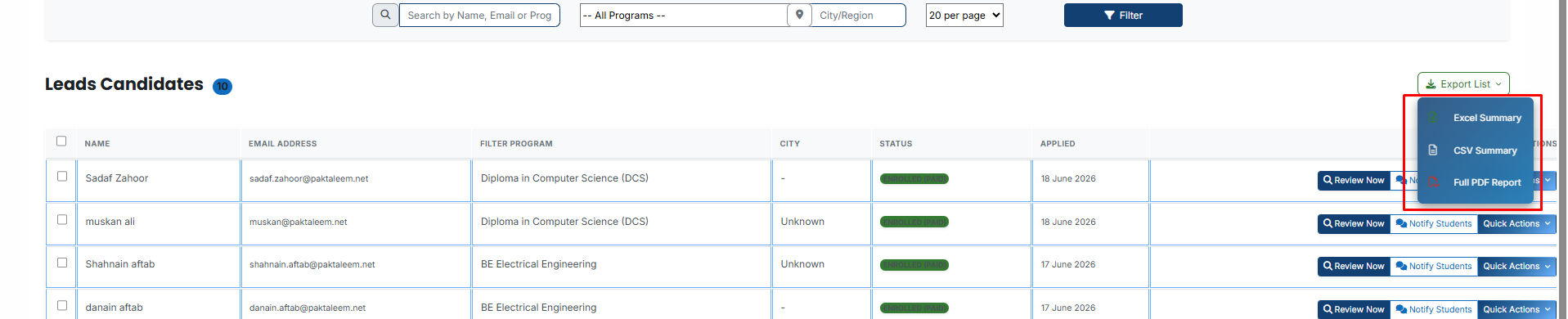This screenshot has width=1568, height=319.
Task: Click Notify Students for Shahnain aftab
Action: click(x=1434, y=266)
